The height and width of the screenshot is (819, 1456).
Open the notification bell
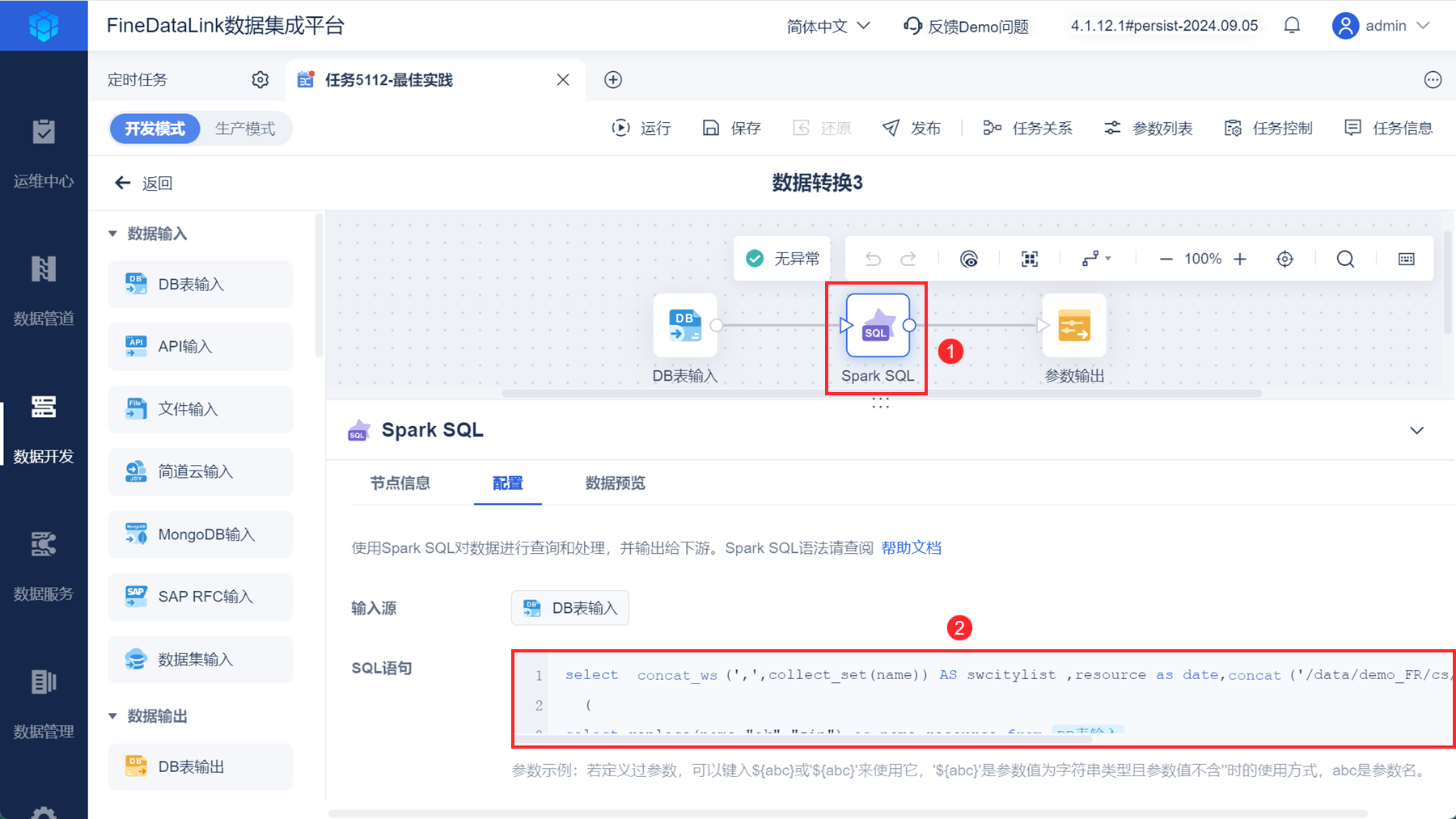coord(1292,26)
